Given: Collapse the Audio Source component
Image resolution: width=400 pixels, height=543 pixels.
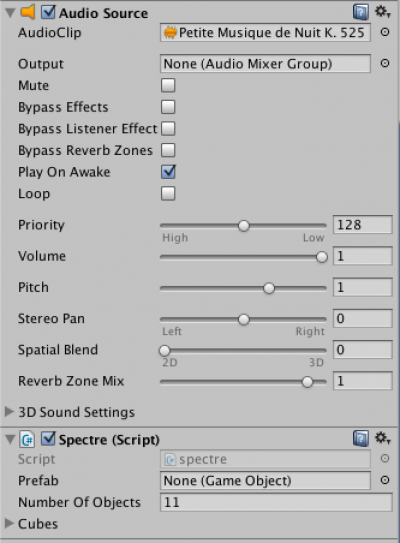Looking at the screenshot, I should coord(10,13).
